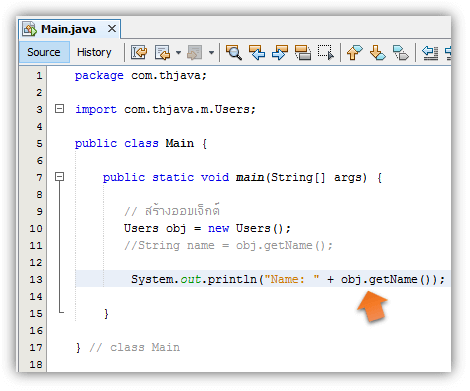The image size is (470, 391).
Task: Close the Main.java tab
Action: [x=112, y=29]
